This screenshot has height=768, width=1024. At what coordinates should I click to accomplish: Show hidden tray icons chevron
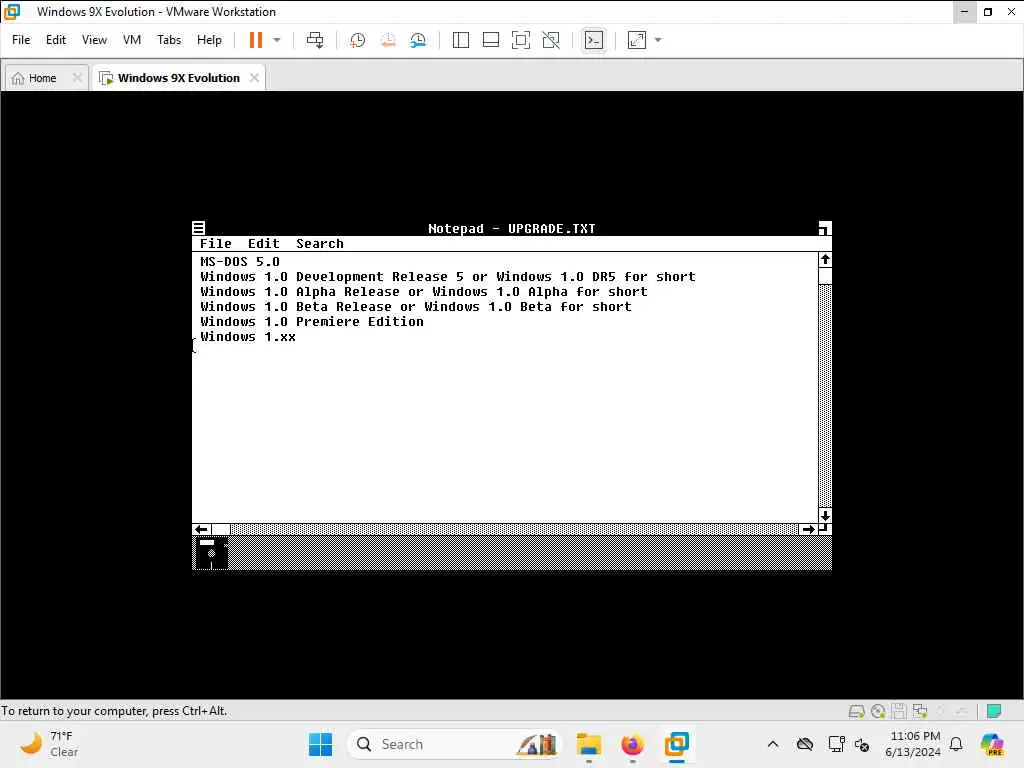tap(773, 744)
